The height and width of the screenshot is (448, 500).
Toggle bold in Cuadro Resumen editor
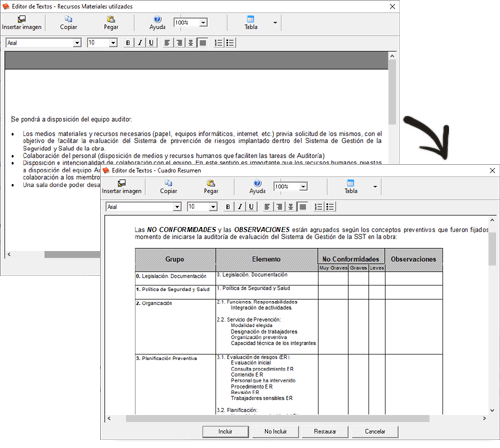[228, 207]
